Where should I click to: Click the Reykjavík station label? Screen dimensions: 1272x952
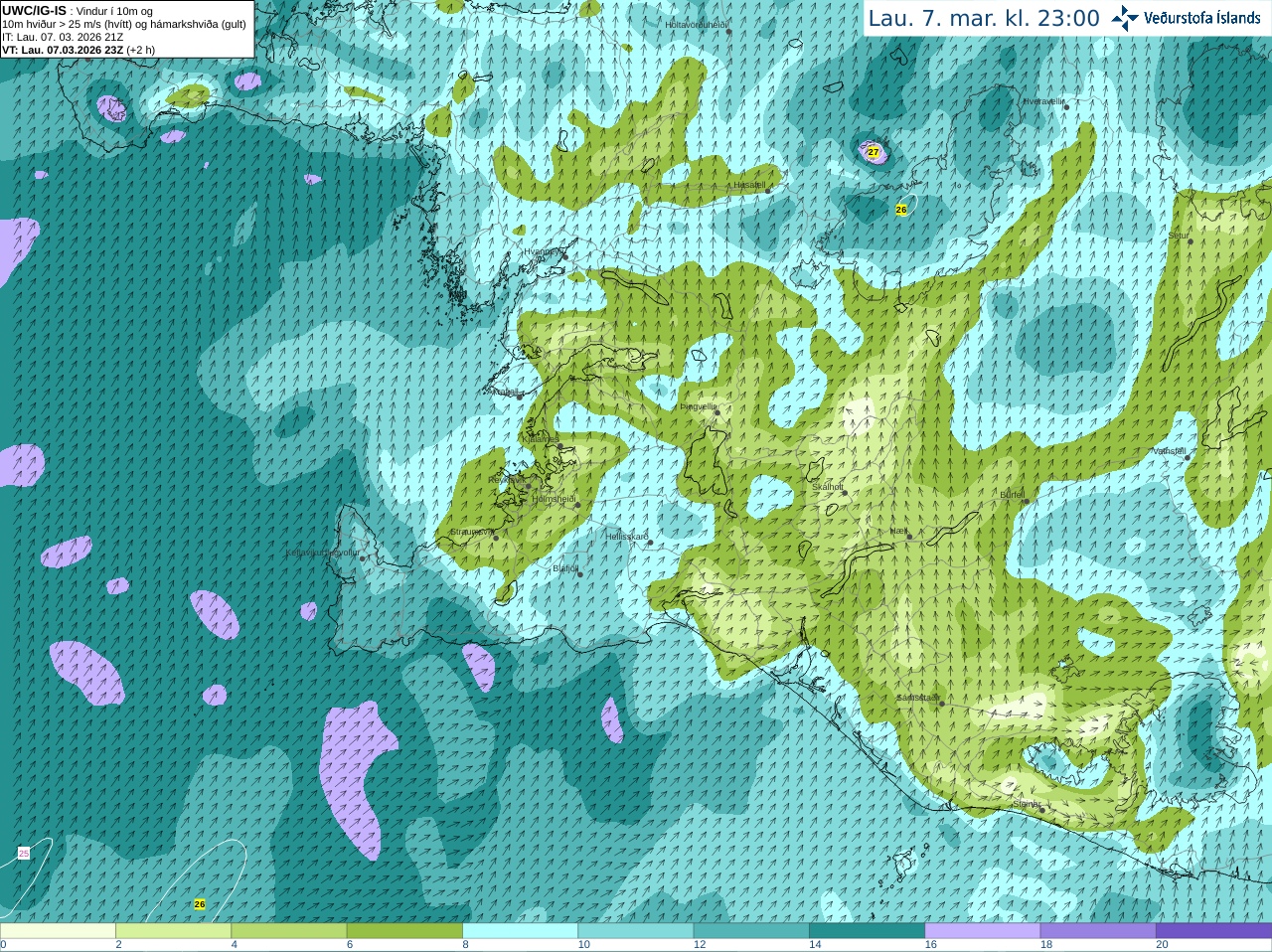[x=508, y=480]
